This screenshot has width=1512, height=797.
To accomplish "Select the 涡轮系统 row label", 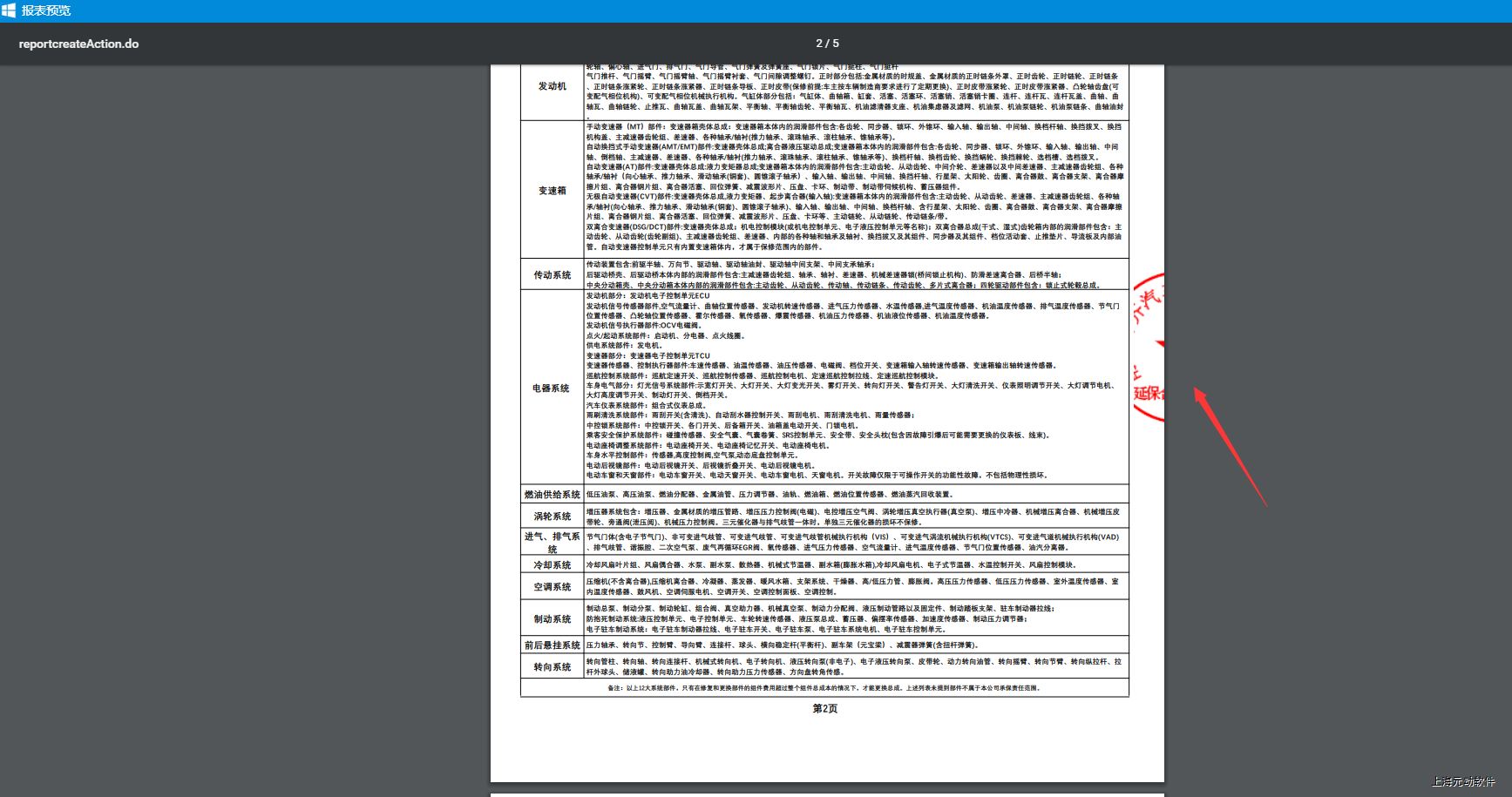I will click(x=552, y=517).
